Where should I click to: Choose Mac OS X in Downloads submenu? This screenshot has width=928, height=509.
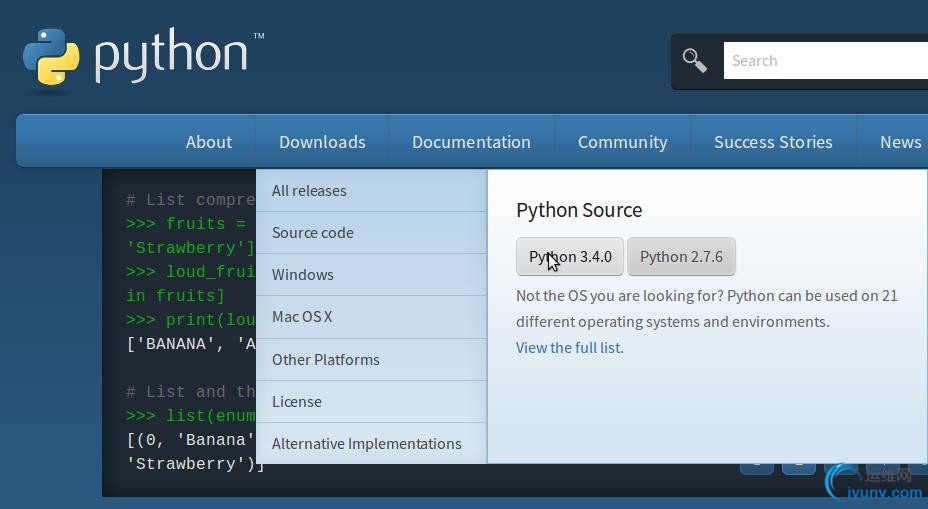pyautogui.click(x=371, y=317)
